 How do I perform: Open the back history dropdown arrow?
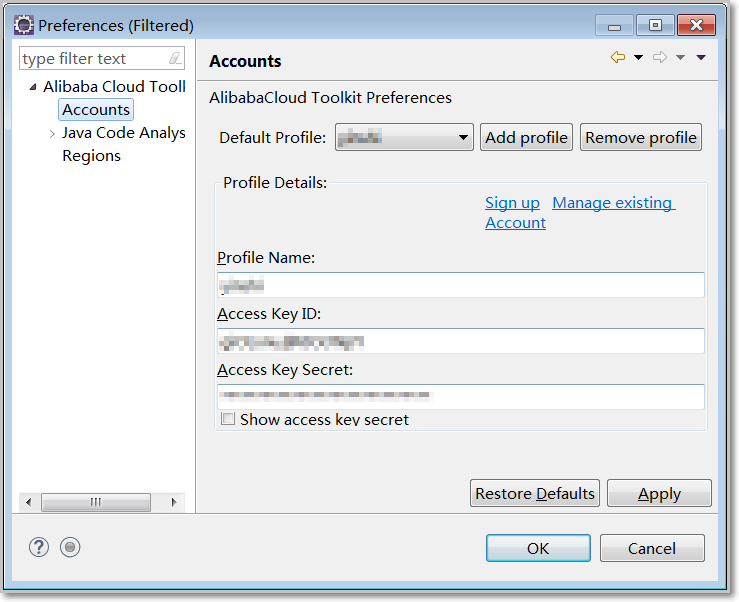tap(638, 58)
